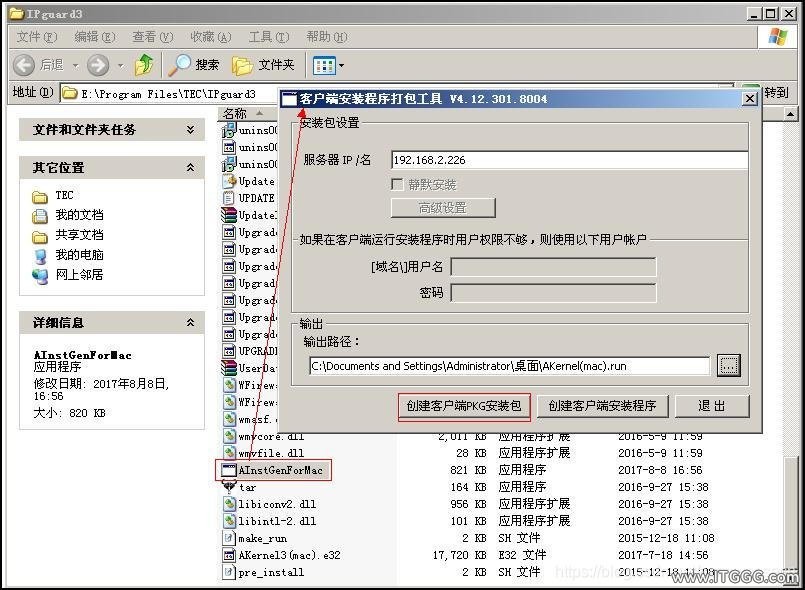Click the 输出路径 text field
805x590 pixels.
pyautogui.click(x=509, y=366)
